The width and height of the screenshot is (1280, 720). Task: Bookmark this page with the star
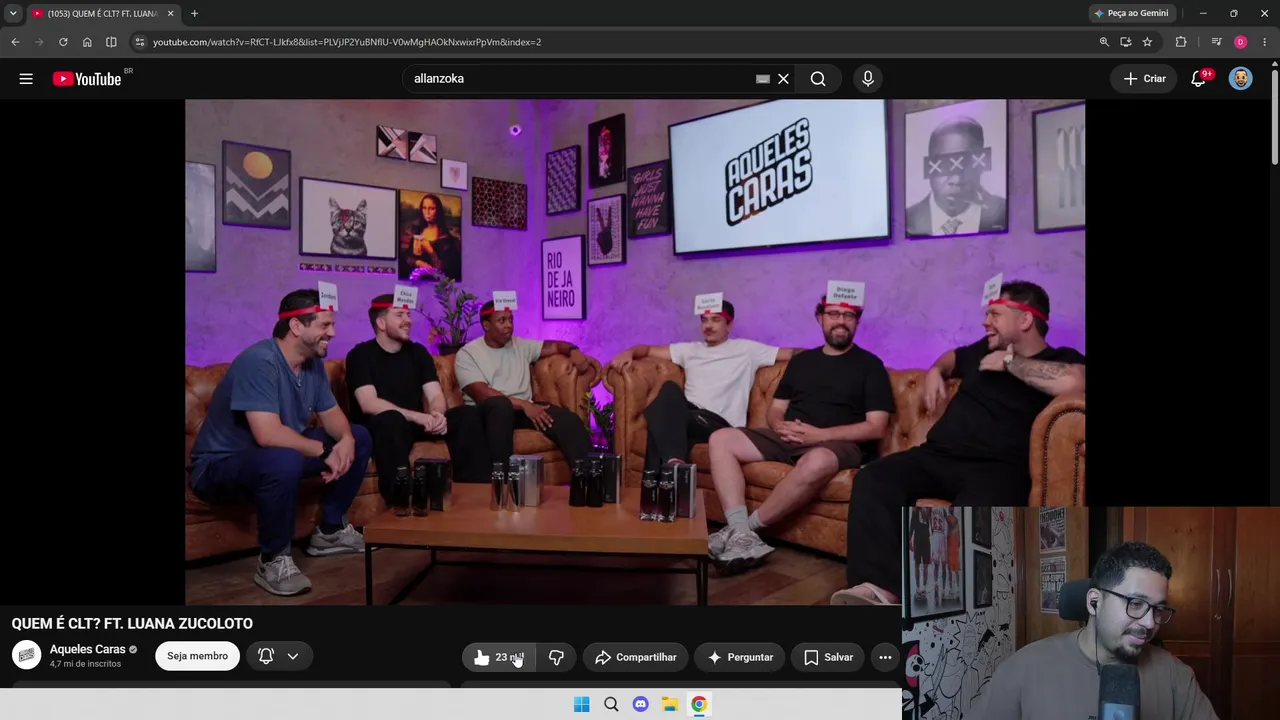[x=1147, y=42]
